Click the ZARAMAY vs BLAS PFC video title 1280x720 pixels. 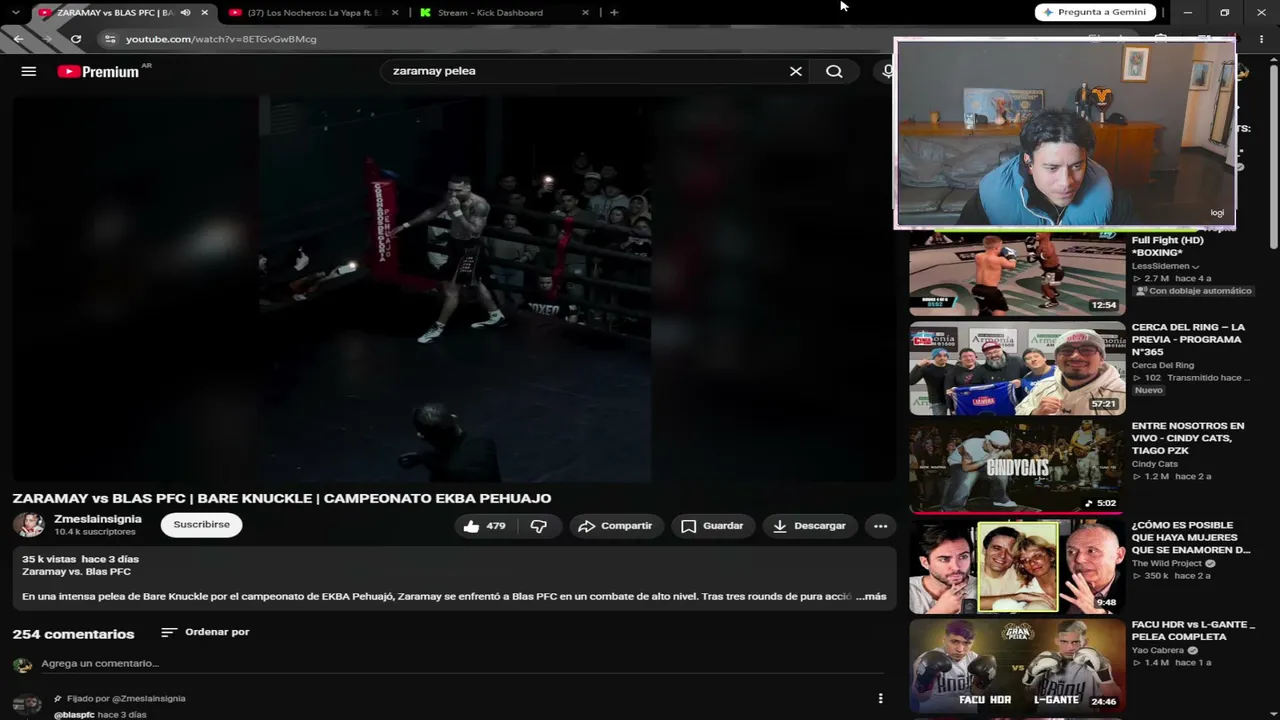pyautogui.click(x=282, y=498)
